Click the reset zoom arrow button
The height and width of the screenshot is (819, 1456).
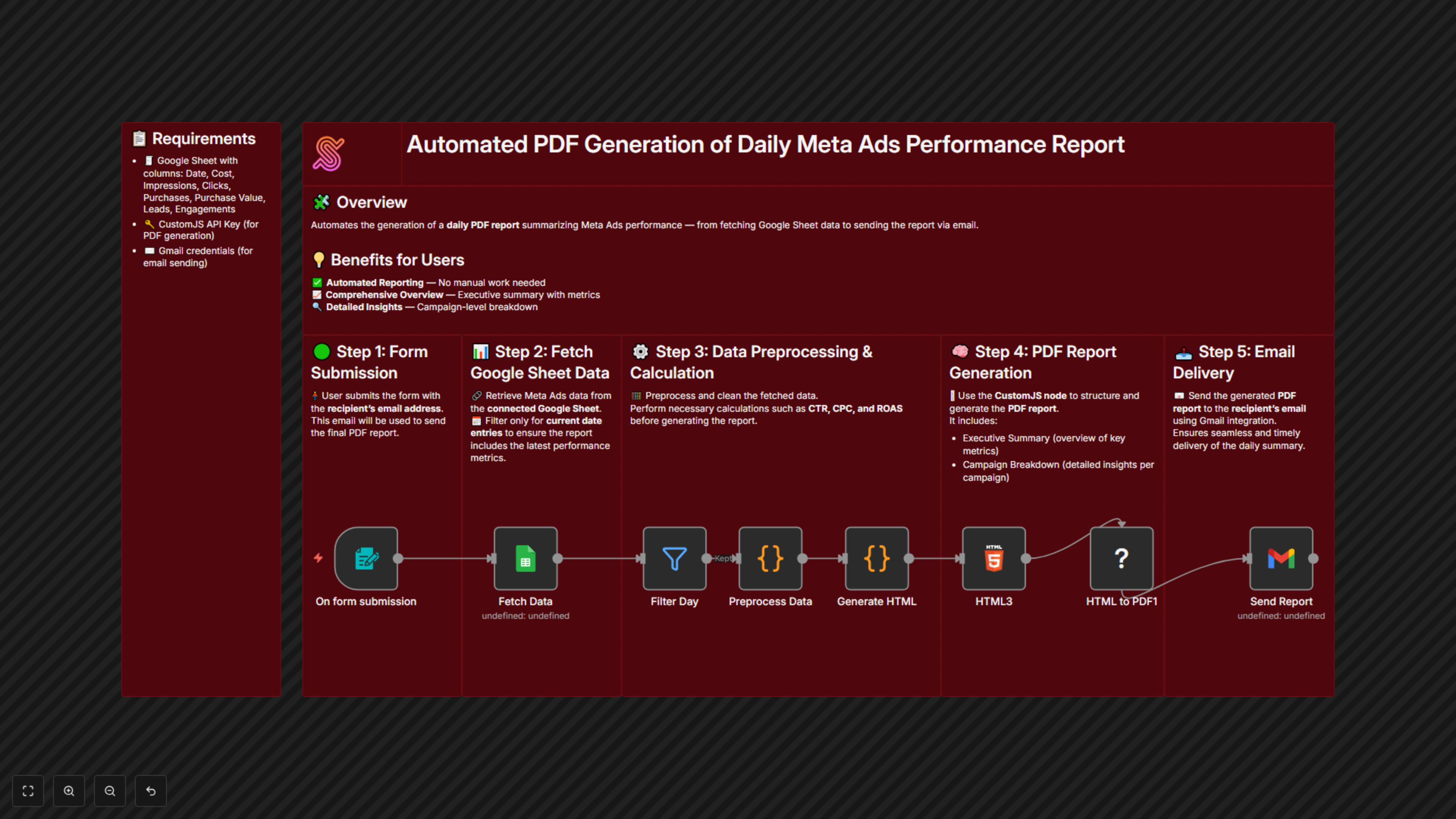[x=151, y=791]
